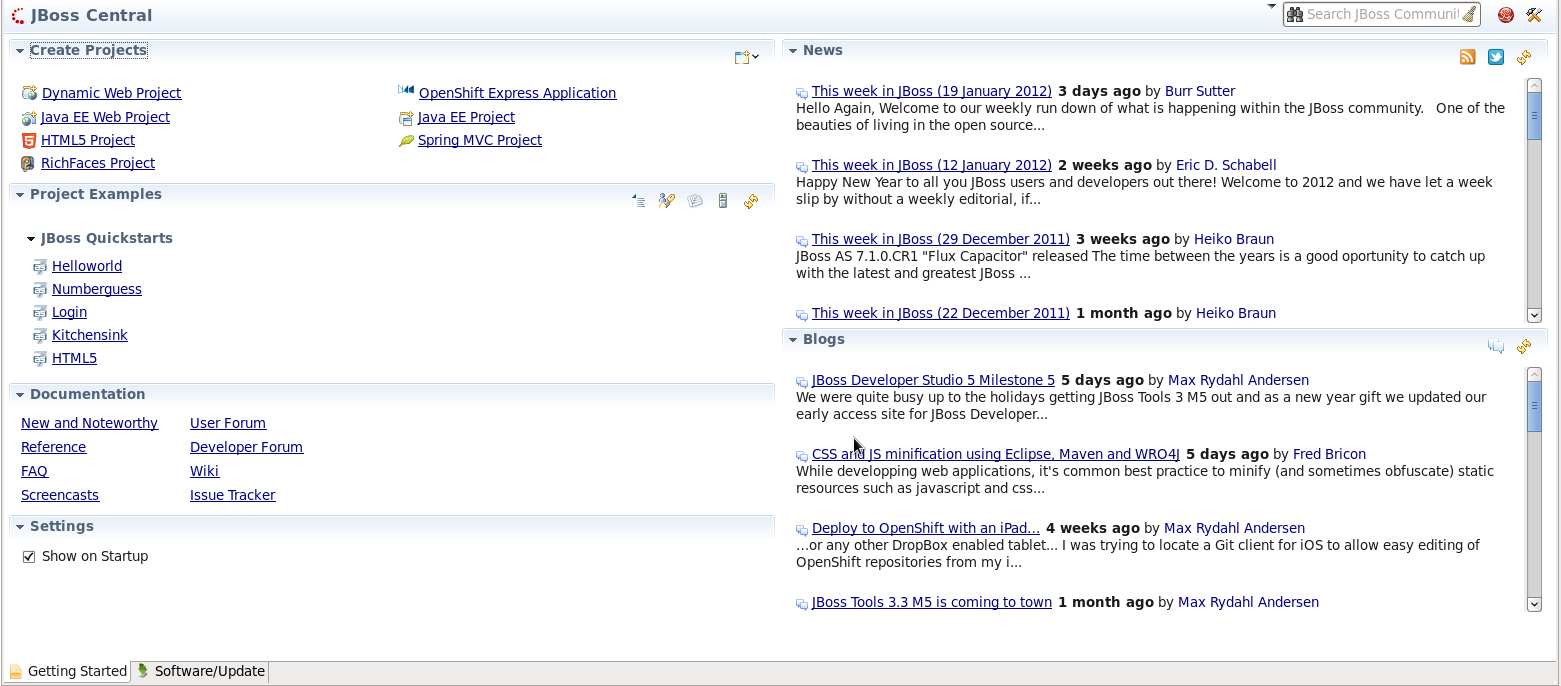Click the Kitchensink quickstart icon
The width and height of the screenshot is (1561, 686).
pos(40,335)
